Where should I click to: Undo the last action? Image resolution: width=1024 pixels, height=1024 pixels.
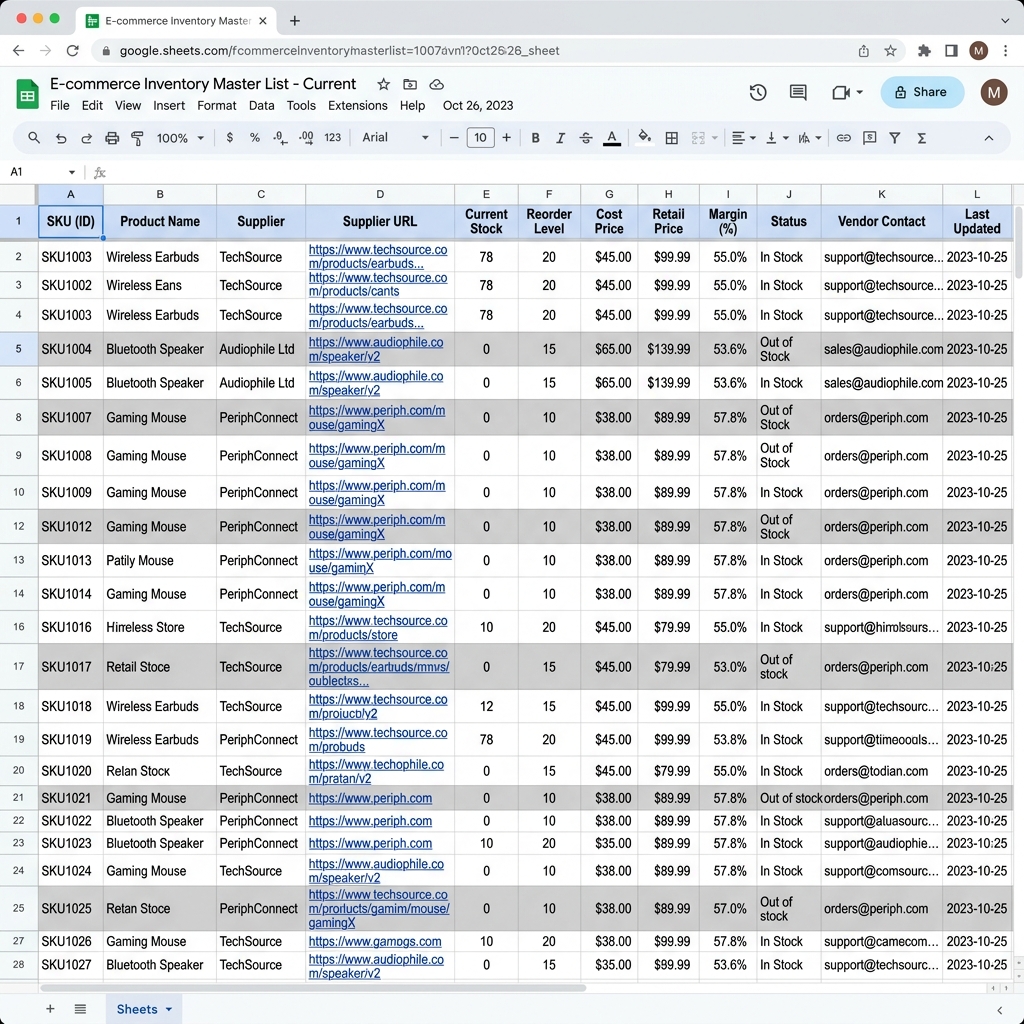coord(61,138)
